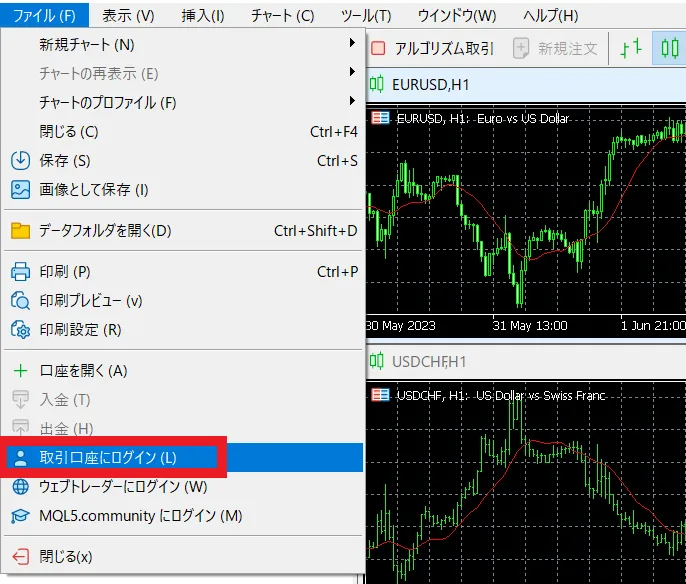The width and height of the screenshot is (686, 584).
Task: Choose 閉じる(x) exit entry
Action: point(183,556)
